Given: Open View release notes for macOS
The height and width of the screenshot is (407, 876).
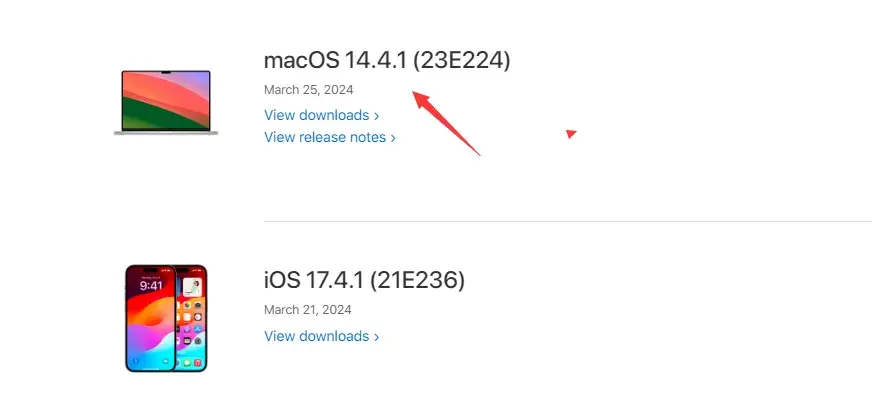Looking at the screenshot, I should tap(325, 137).
